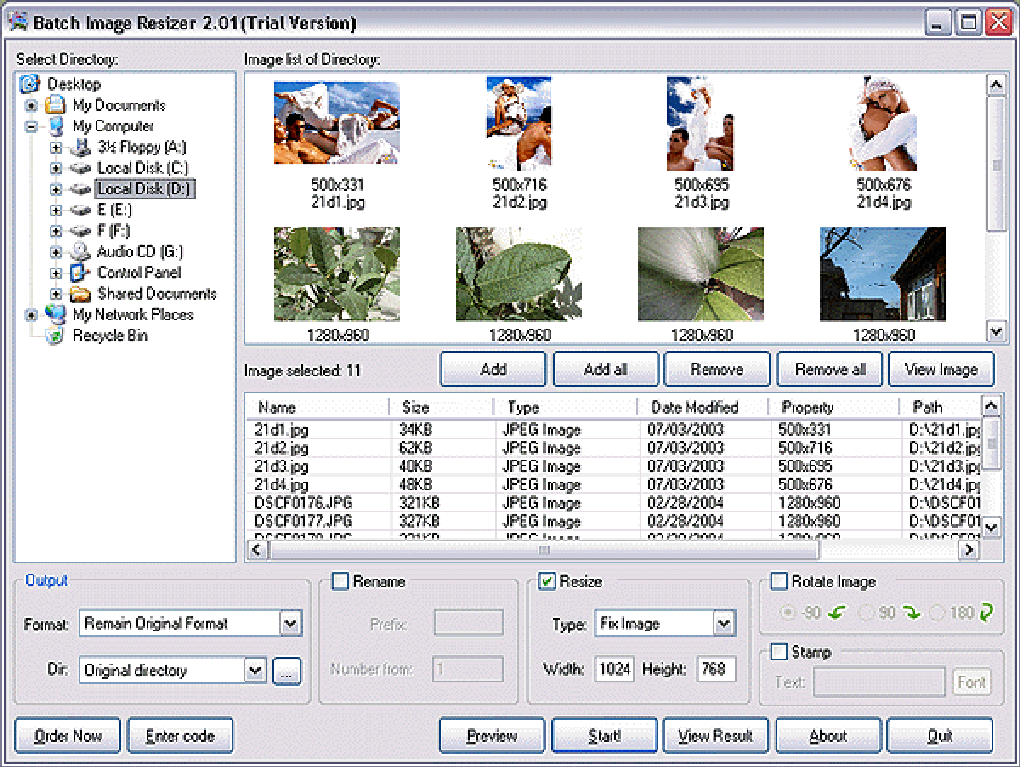Image resolution: width=1020 pixels, height=767 pixels.
Task: Click the F (F:) drive icon
Action: (81, 230)
